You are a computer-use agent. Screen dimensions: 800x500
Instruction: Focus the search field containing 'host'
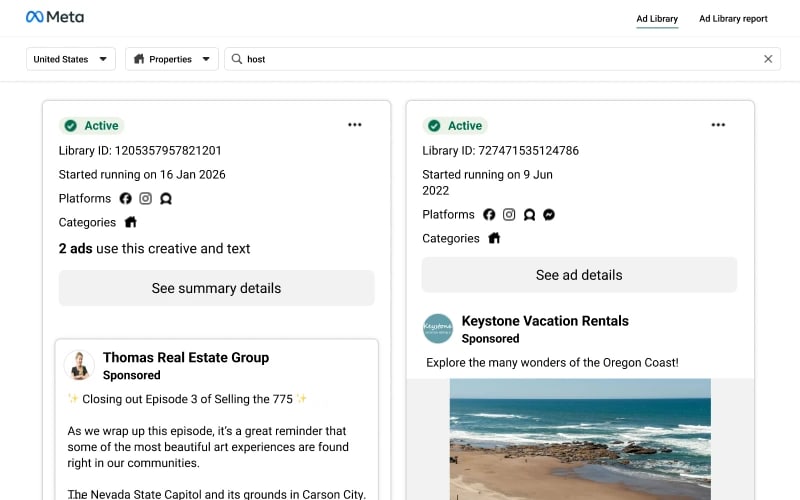pos(503,59)
